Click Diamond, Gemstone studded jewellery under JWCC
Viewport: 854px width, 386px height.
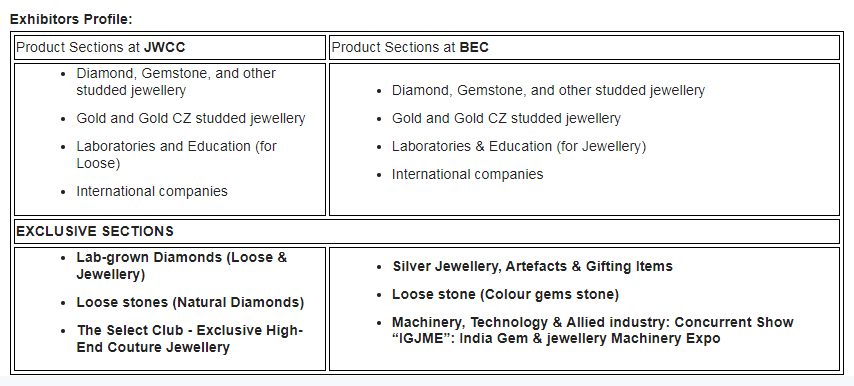pos(176,82)
